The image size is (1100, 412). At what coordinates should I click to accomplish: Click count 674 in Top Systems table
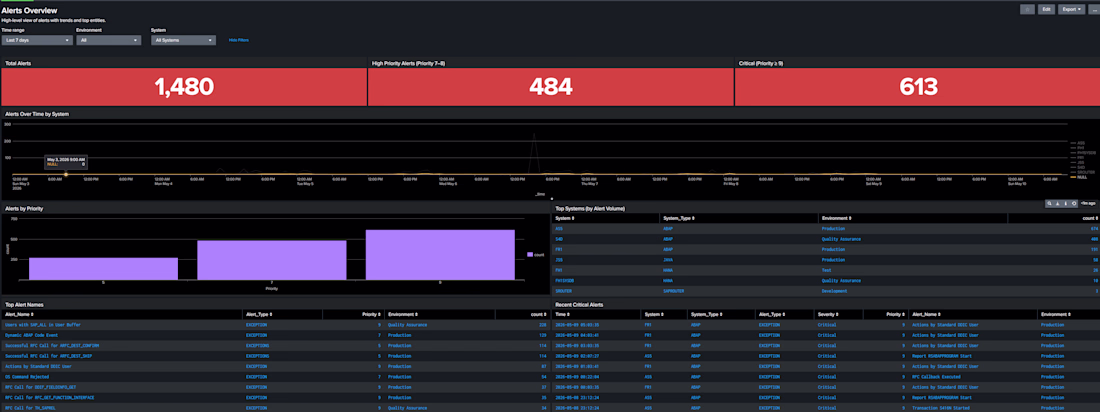coord(1094,228)
